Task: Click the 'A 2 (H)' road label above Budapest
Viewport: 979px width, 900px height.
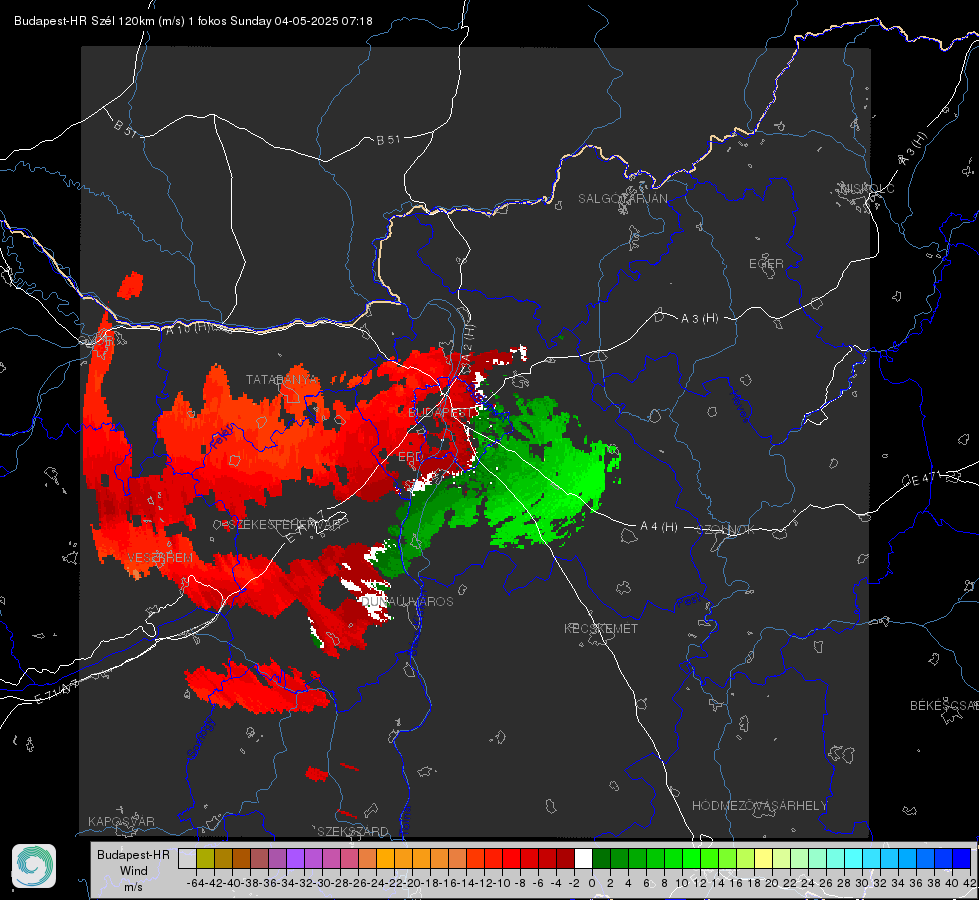Action: click(x=468, y=342)
